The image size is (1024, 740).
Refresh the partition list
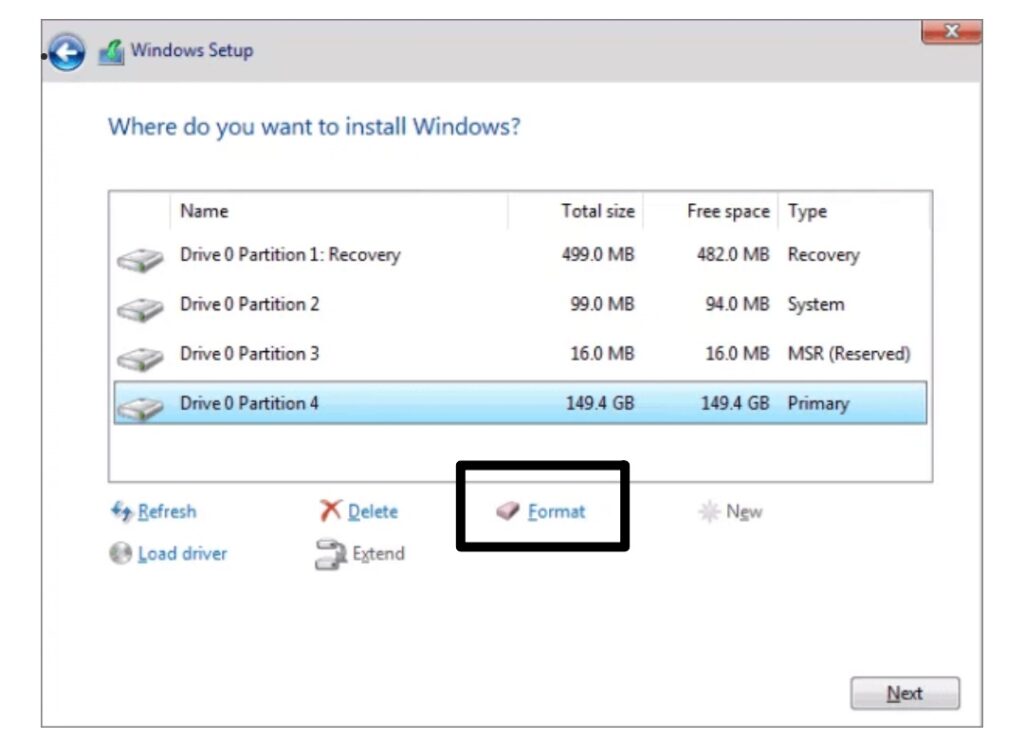point(167,511)
